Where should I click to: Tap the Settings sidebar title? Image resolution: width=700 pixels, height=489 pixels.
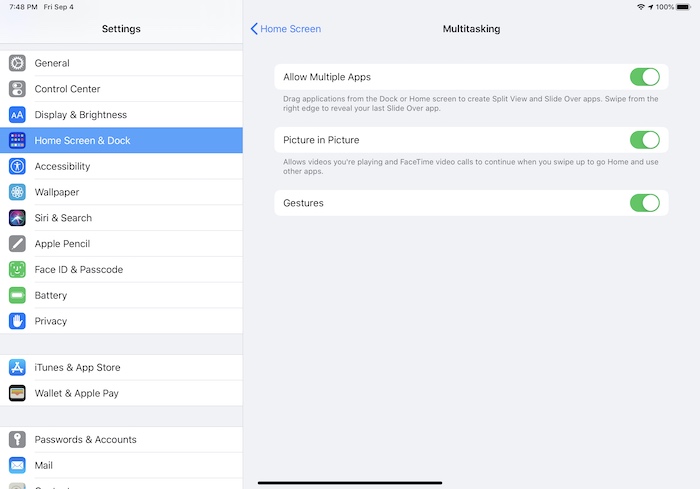[121, 29]
